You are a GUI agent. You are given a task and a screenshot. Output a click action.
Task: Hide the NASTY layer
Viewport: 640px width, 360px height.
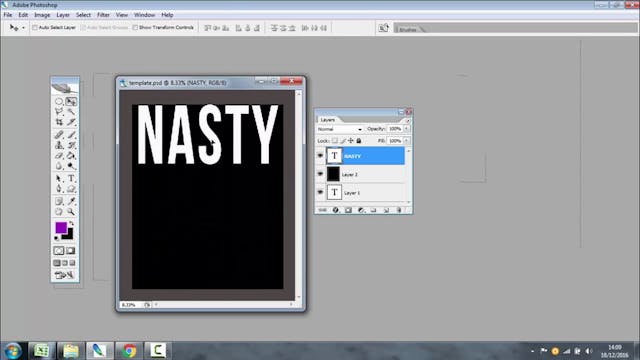click(320, 156)
